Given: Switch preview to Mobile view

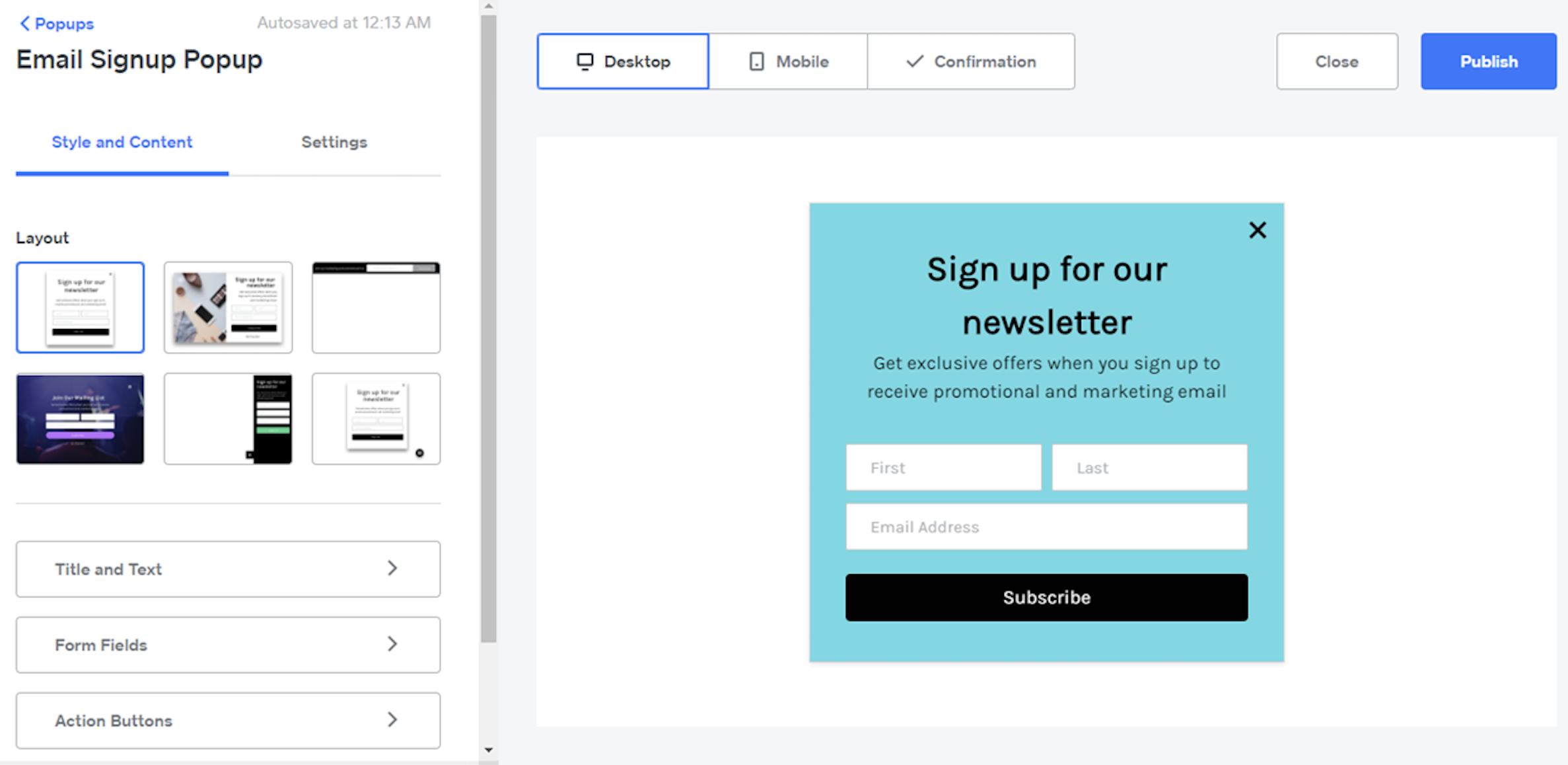Looking at the screenshot, I should click(x=788, y=61).
